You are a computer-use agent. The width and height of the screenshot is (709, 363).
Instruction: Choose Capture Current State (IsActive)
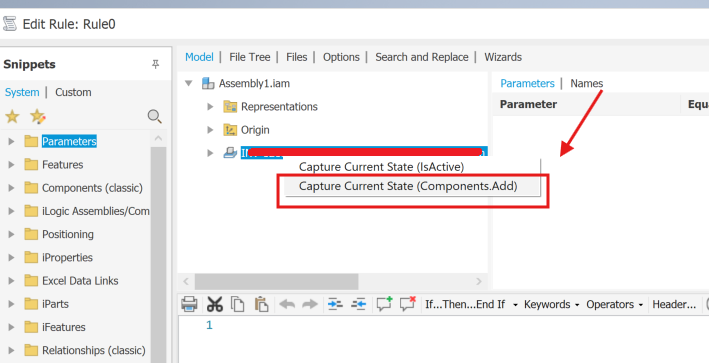(381, 167)
